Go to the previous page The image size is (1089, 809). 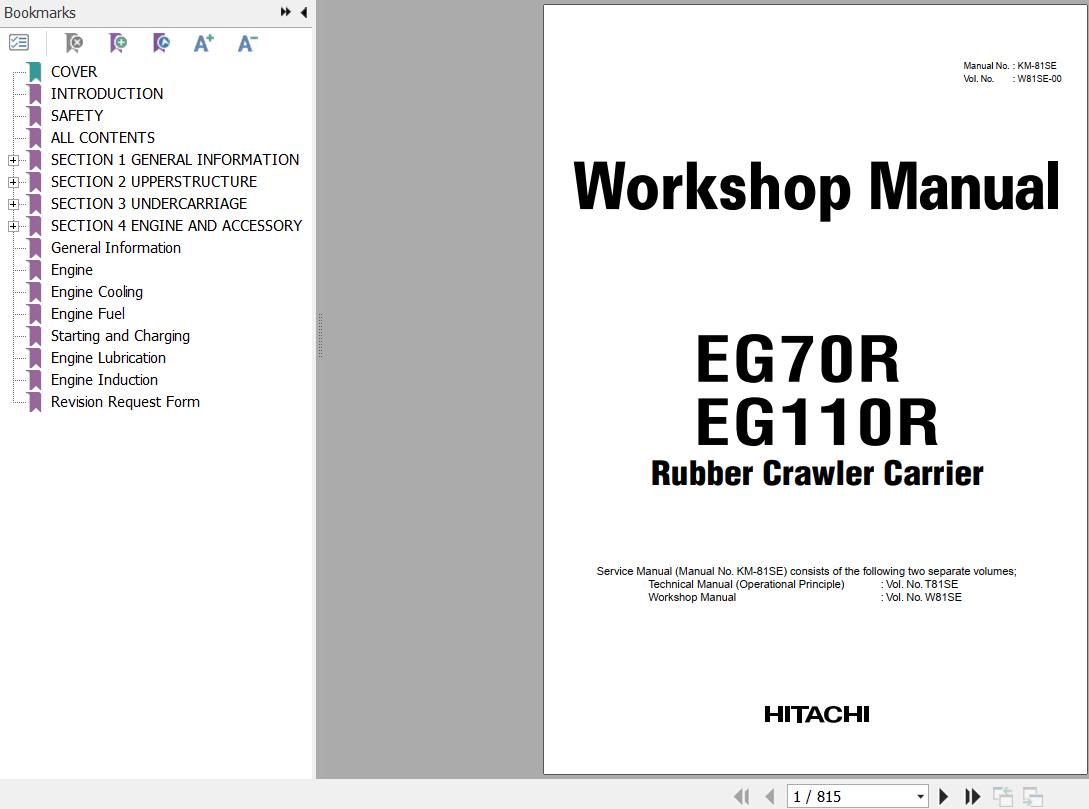(x=770, y=797)
